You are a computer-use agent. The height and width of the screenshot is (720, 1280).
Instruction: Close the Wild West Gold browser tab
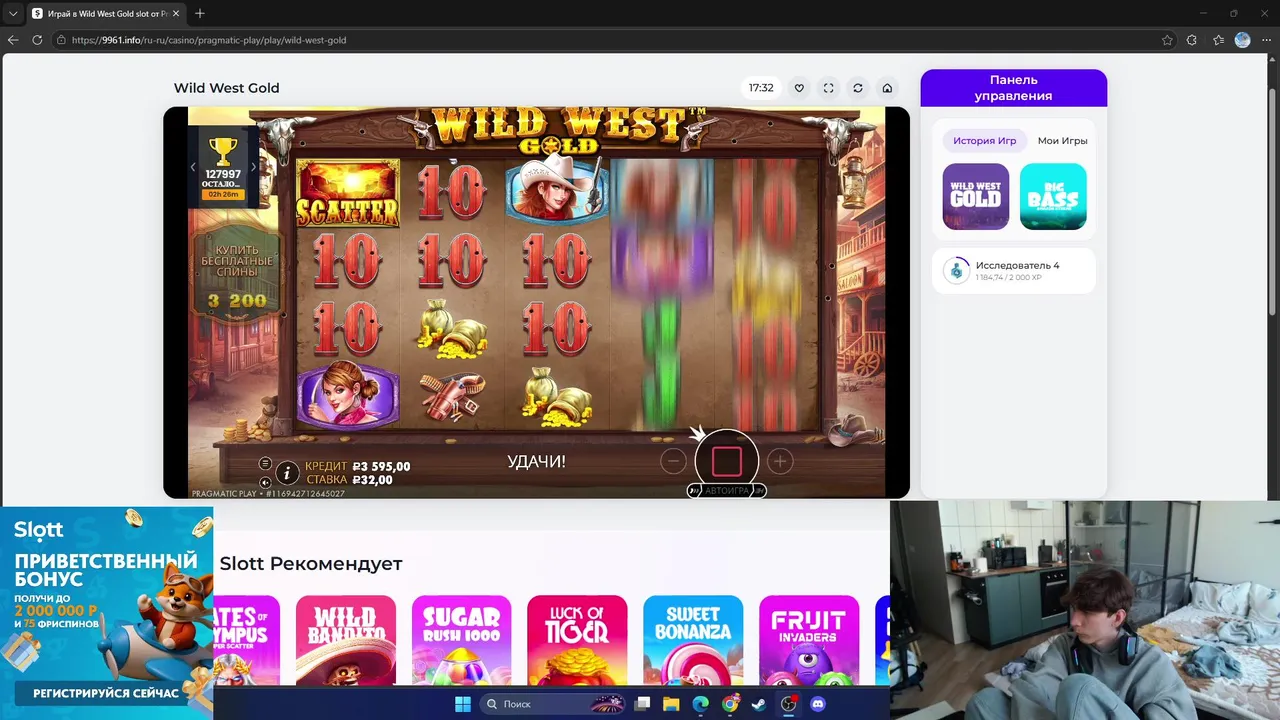[177, 14]
